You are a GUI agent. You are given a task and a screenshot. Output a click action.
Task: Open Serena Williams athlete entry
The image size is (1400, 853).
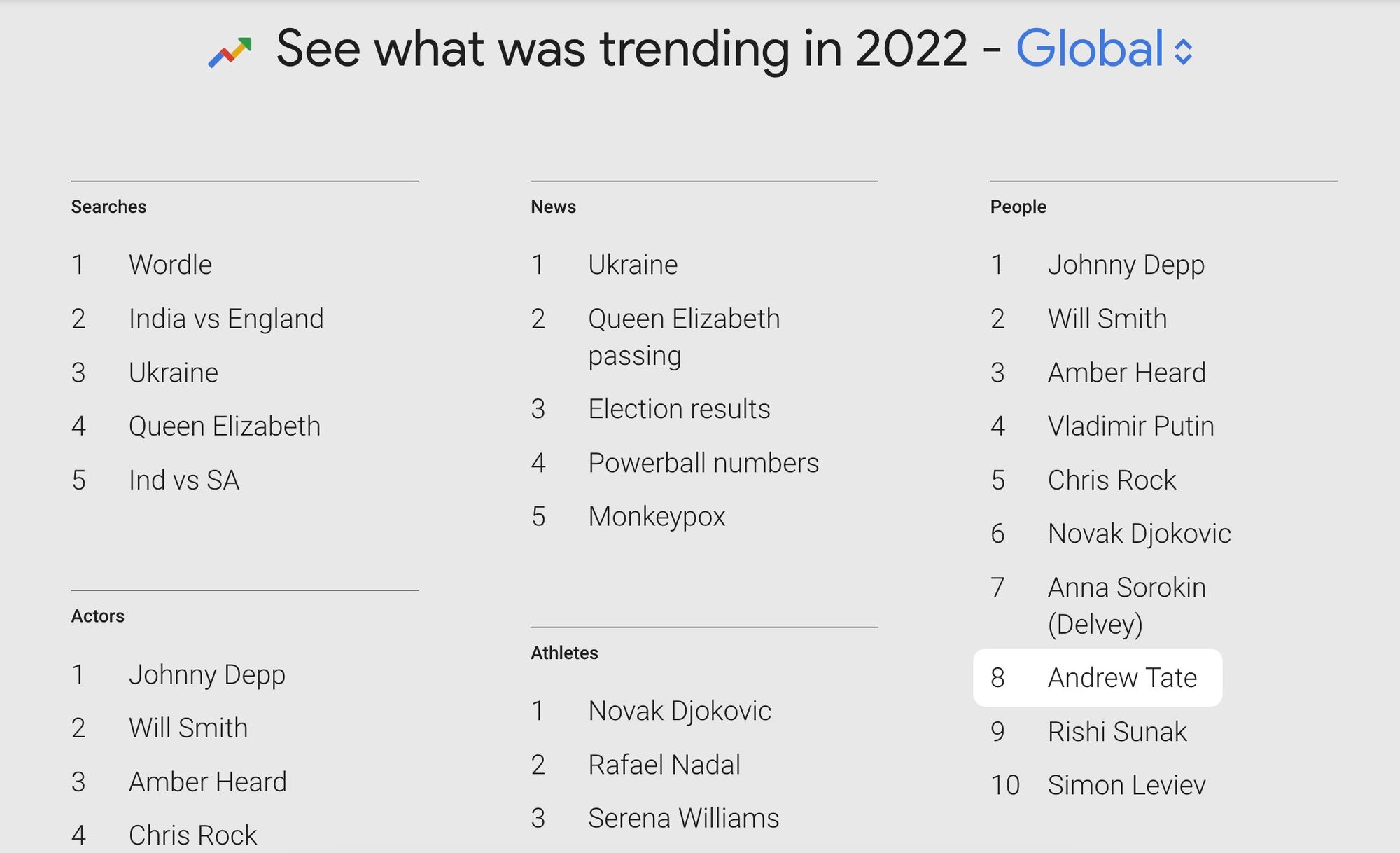[683, 818]
